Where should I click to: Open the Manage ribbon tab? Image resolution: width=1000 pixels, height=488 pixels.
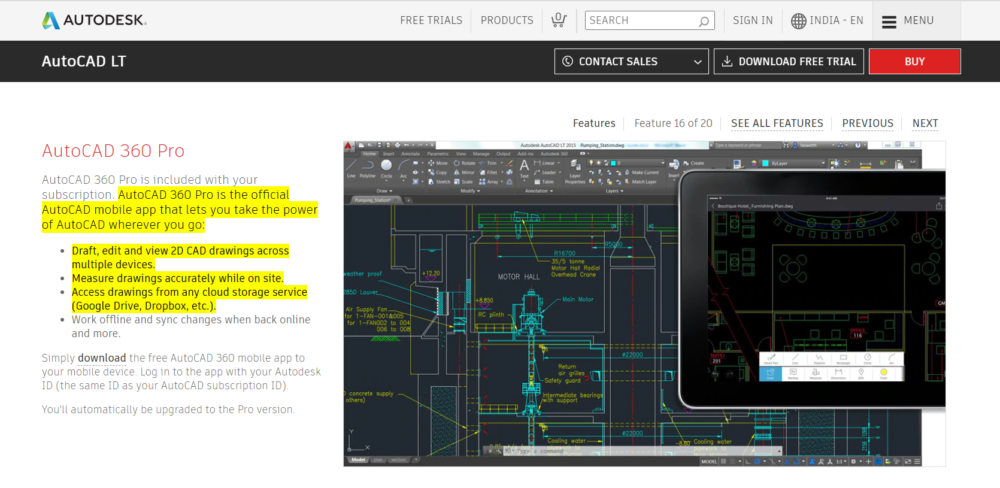pos(481,154)
